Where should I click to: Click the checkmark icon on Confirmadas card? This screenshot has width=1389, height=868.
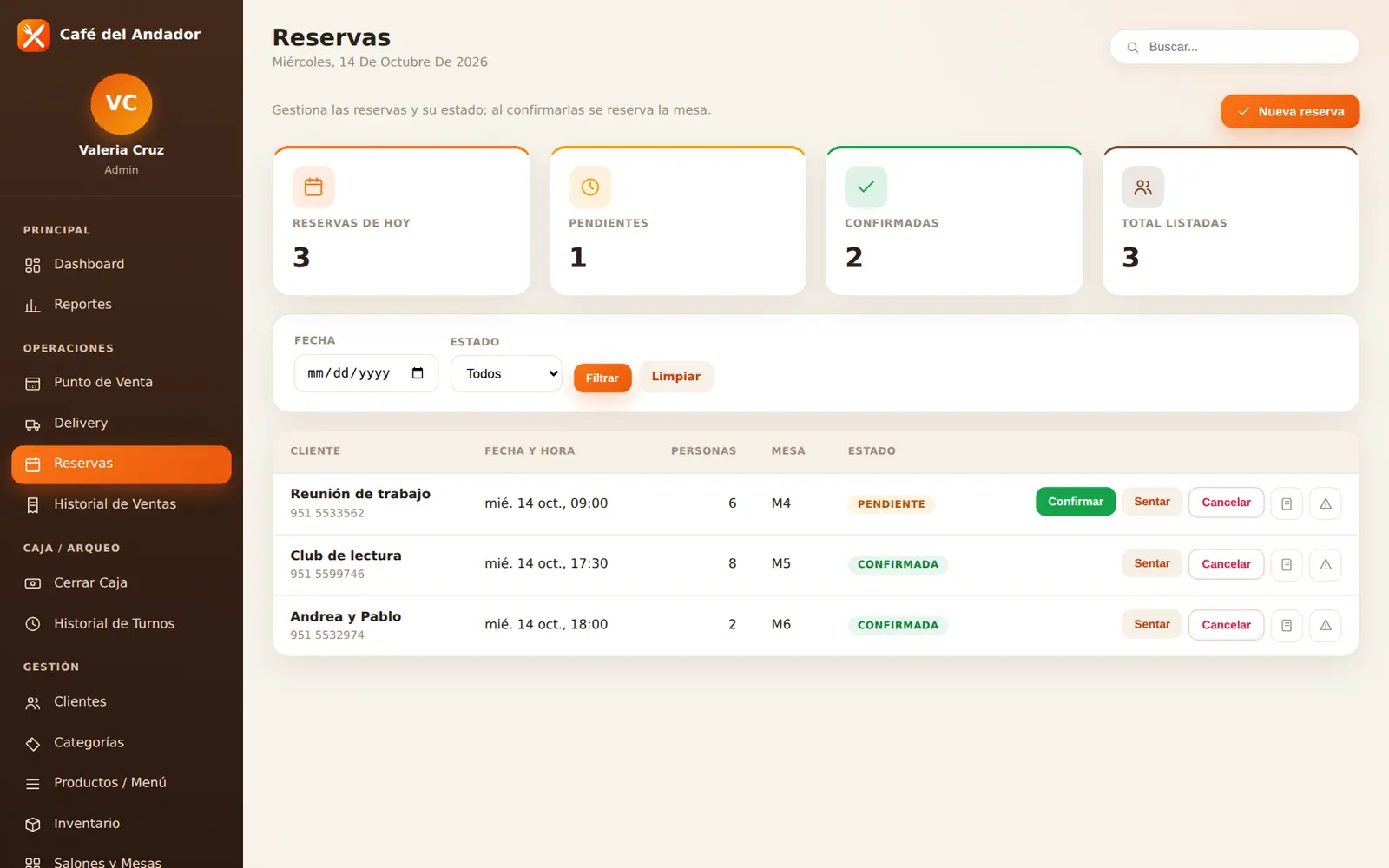click(x=866, y=187)
